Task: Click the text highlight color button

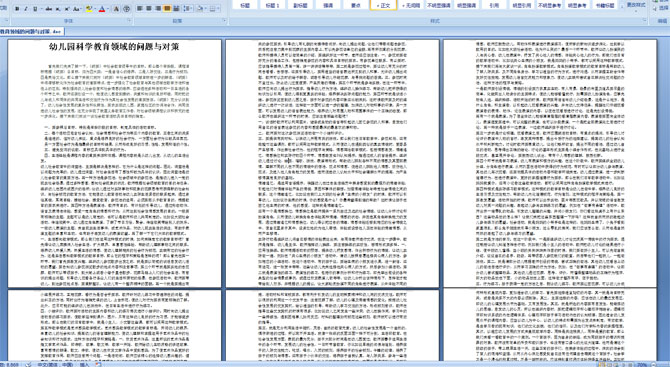Action: [89, 9]
